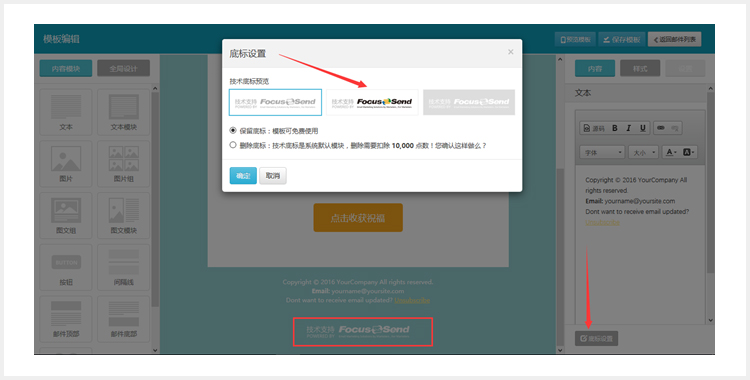Click the 预览模板 preview template button
Screen dimensions: 750x380
[x=575, y=39]
